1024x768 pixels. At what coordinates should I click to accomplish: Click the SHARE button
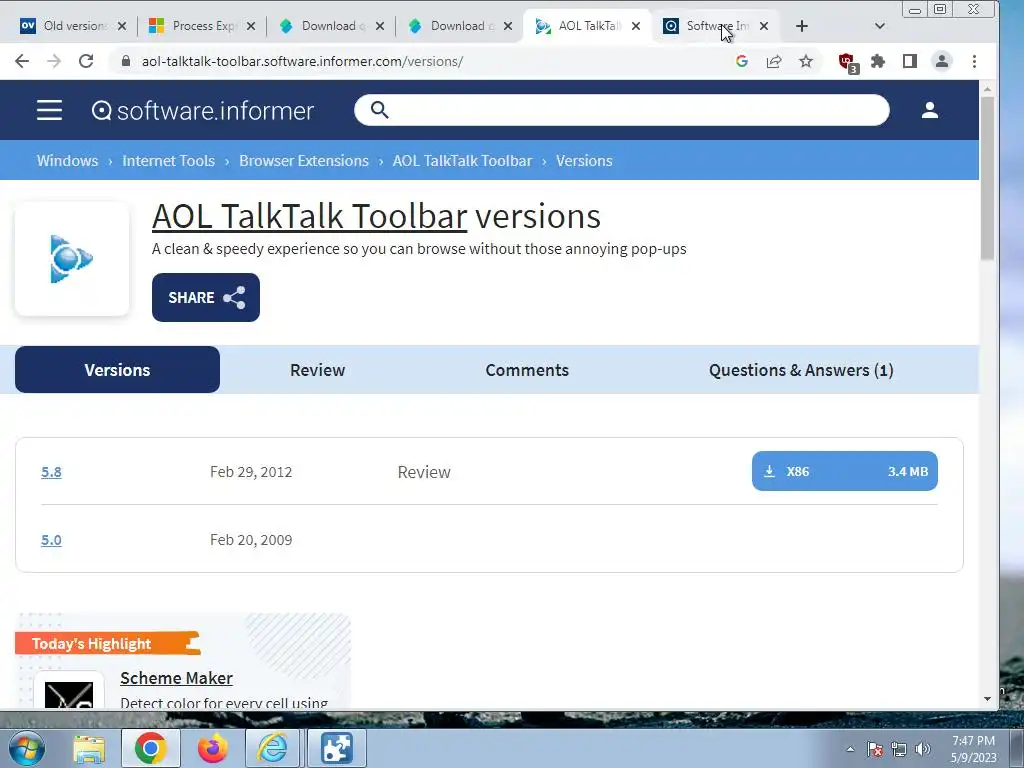click(x=206, y=297)
